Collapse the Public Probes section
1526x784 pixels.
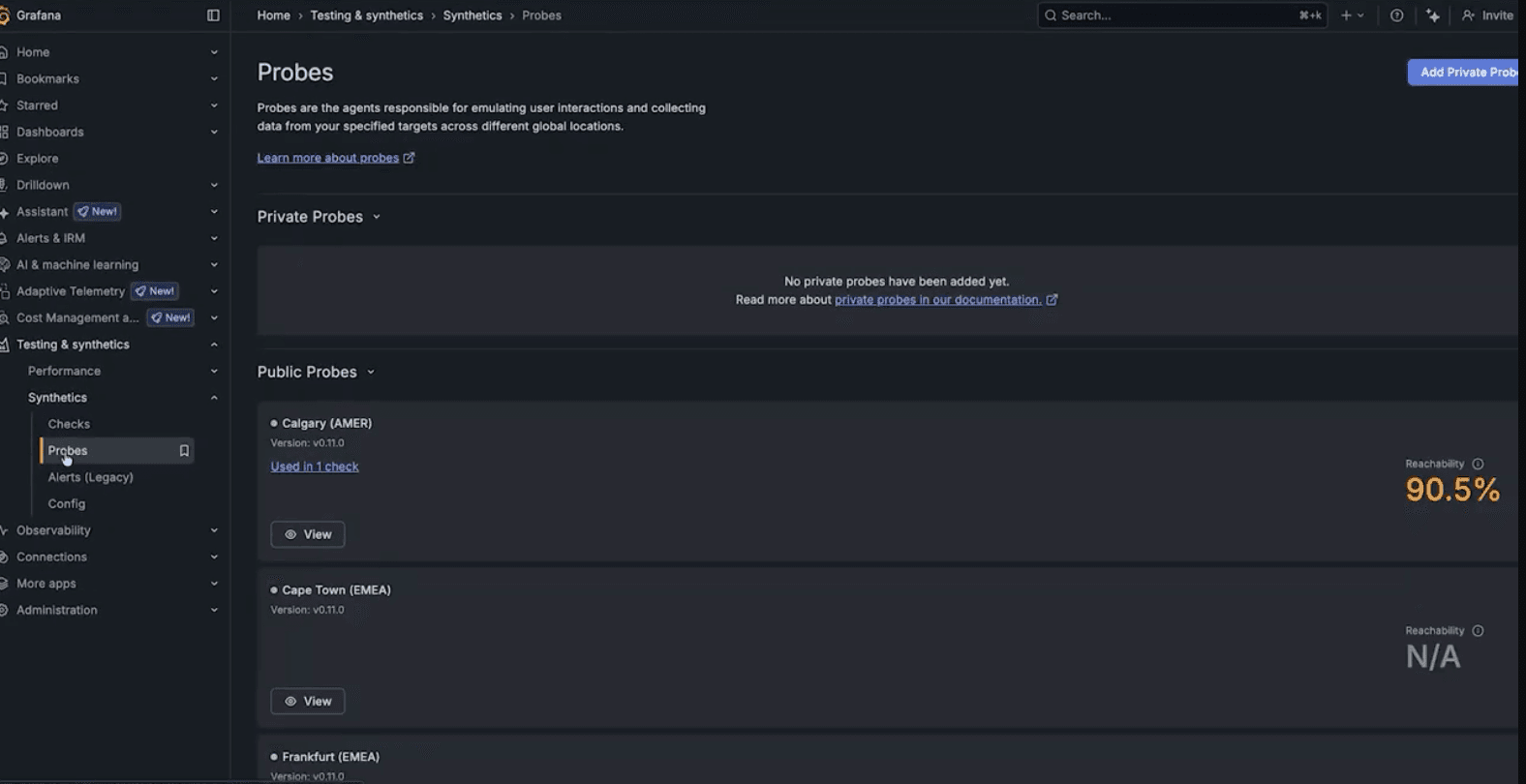click(371, 373)
